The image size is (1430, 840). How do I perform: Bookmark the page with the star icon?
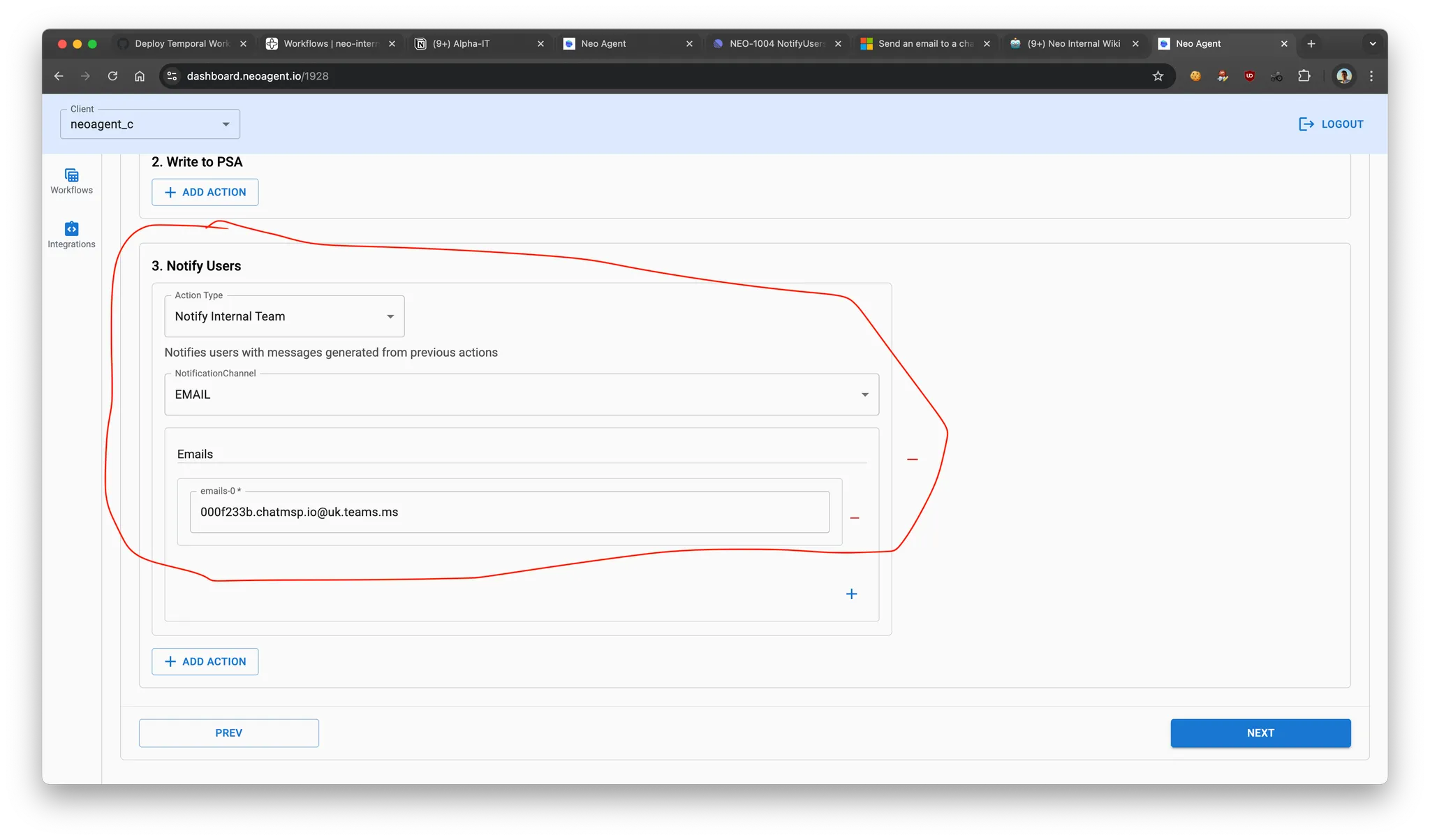pyautogui.click(x=1158, y=76)
